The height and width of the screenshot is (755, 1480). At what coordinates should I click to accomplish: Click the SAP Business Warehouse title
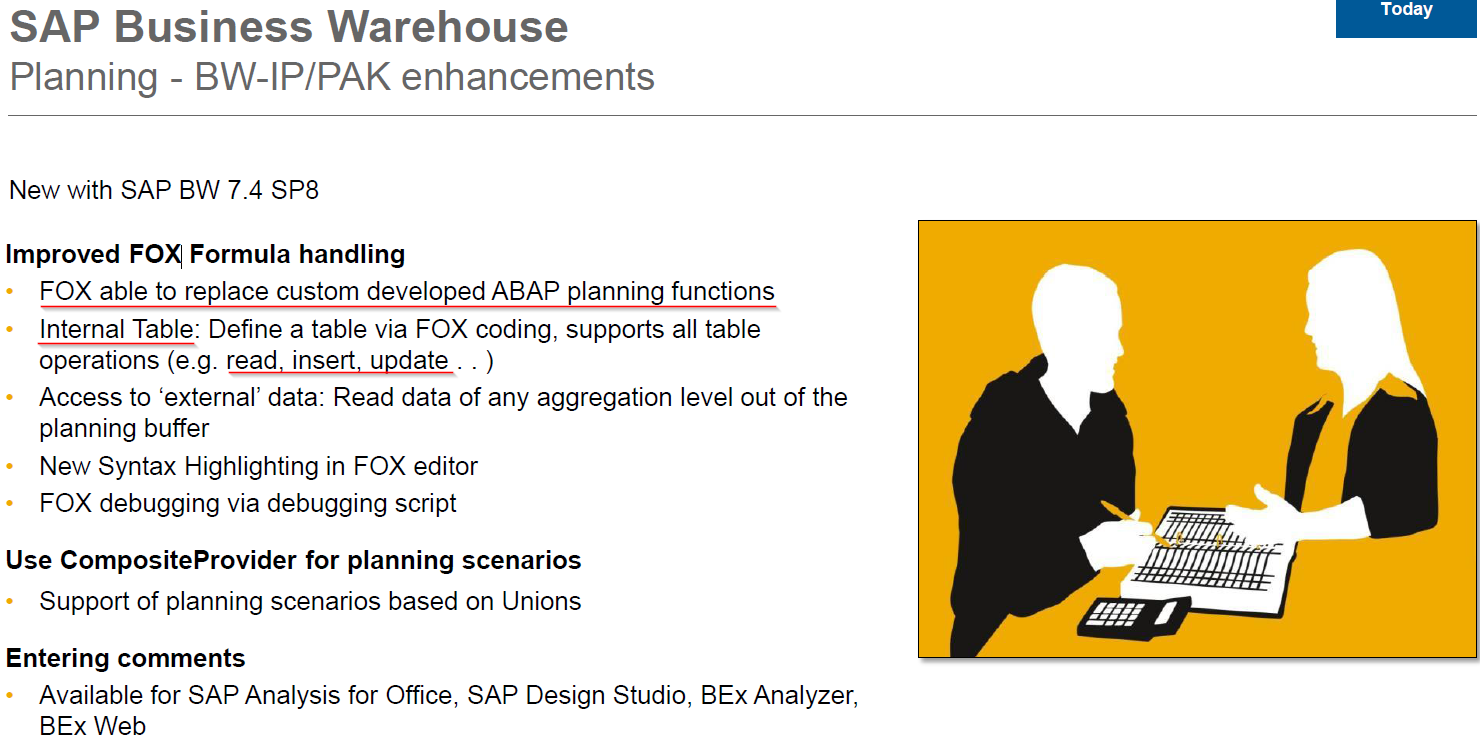click(x=289, y=27)
